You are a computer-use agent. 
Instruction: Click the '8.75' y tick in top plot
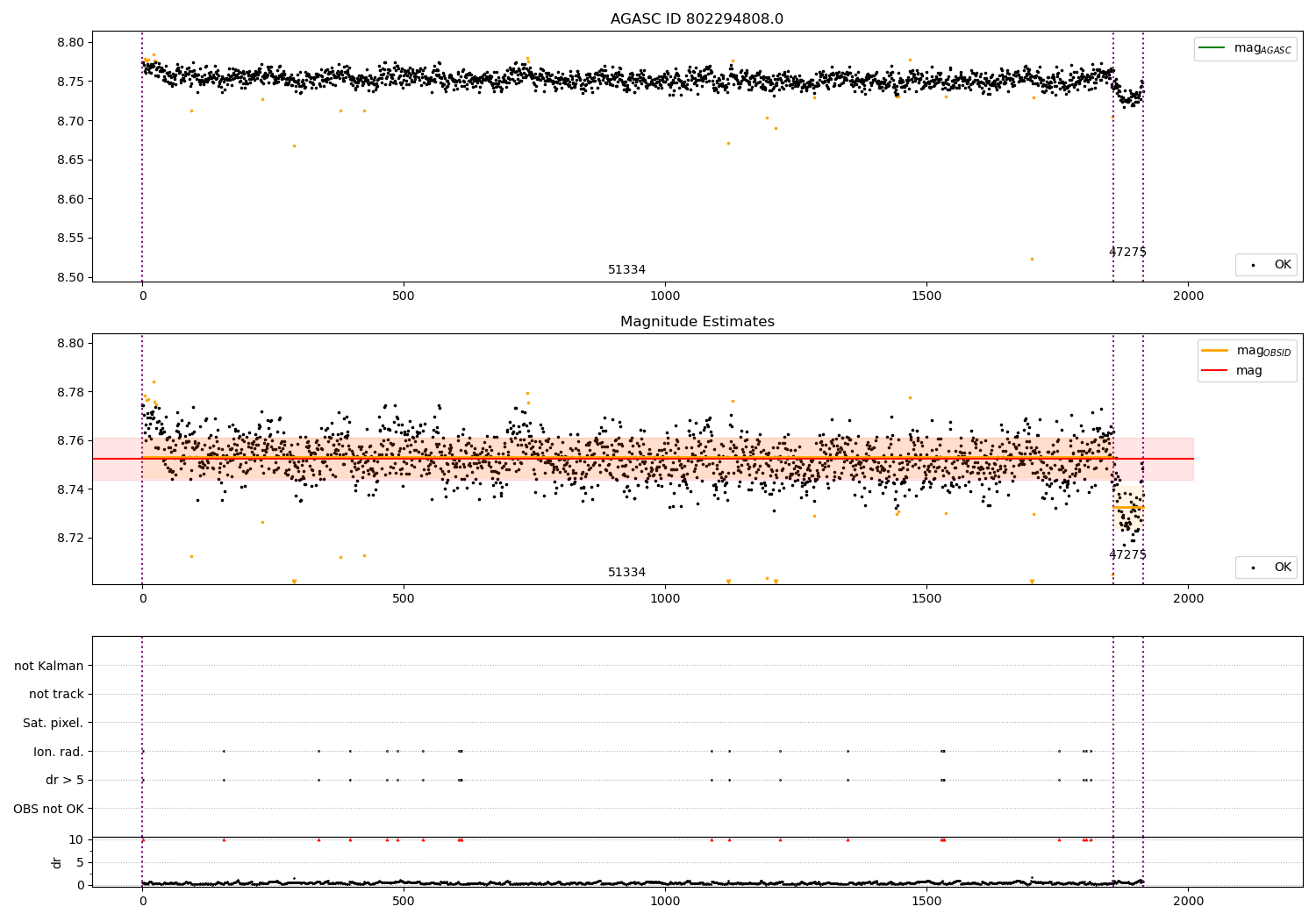[70, 82]
